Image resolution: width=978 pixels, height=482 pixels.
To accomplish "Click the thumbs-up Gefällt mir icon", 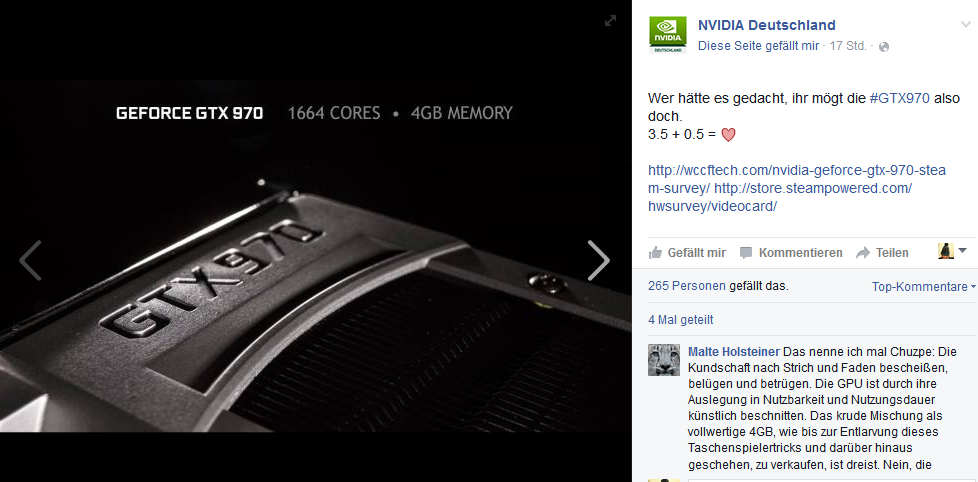I will click(655, 253).
